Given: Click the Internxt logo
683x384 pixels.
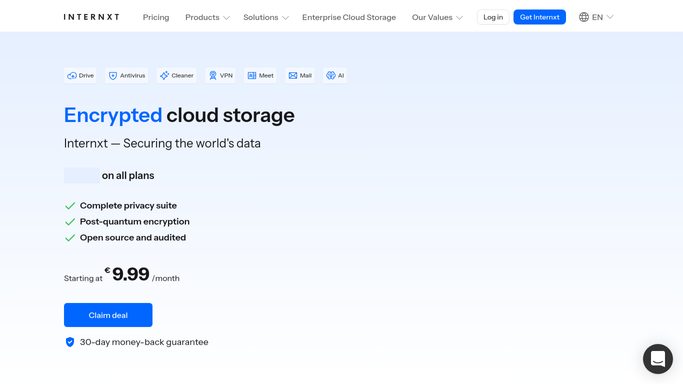Looking at the screenshot, I should (x=91, y=17).
